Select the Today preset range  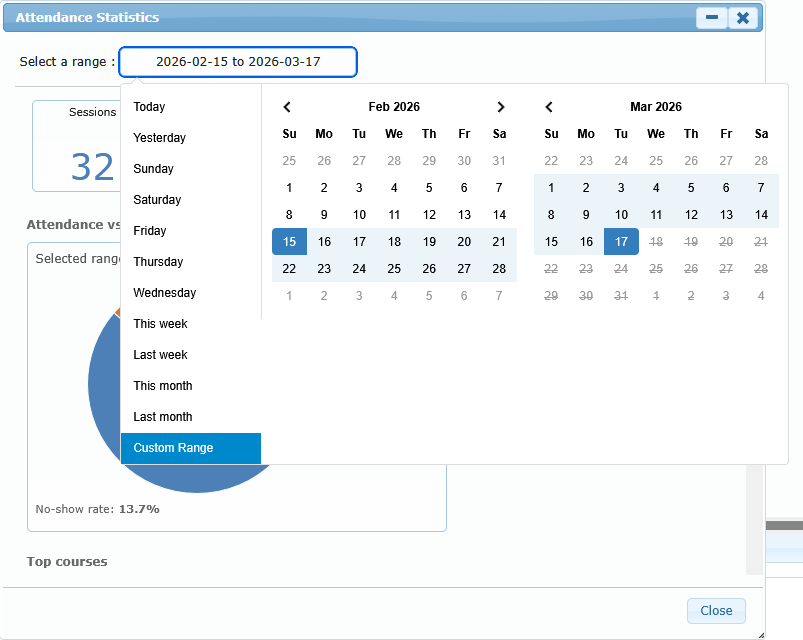point(150,107)
